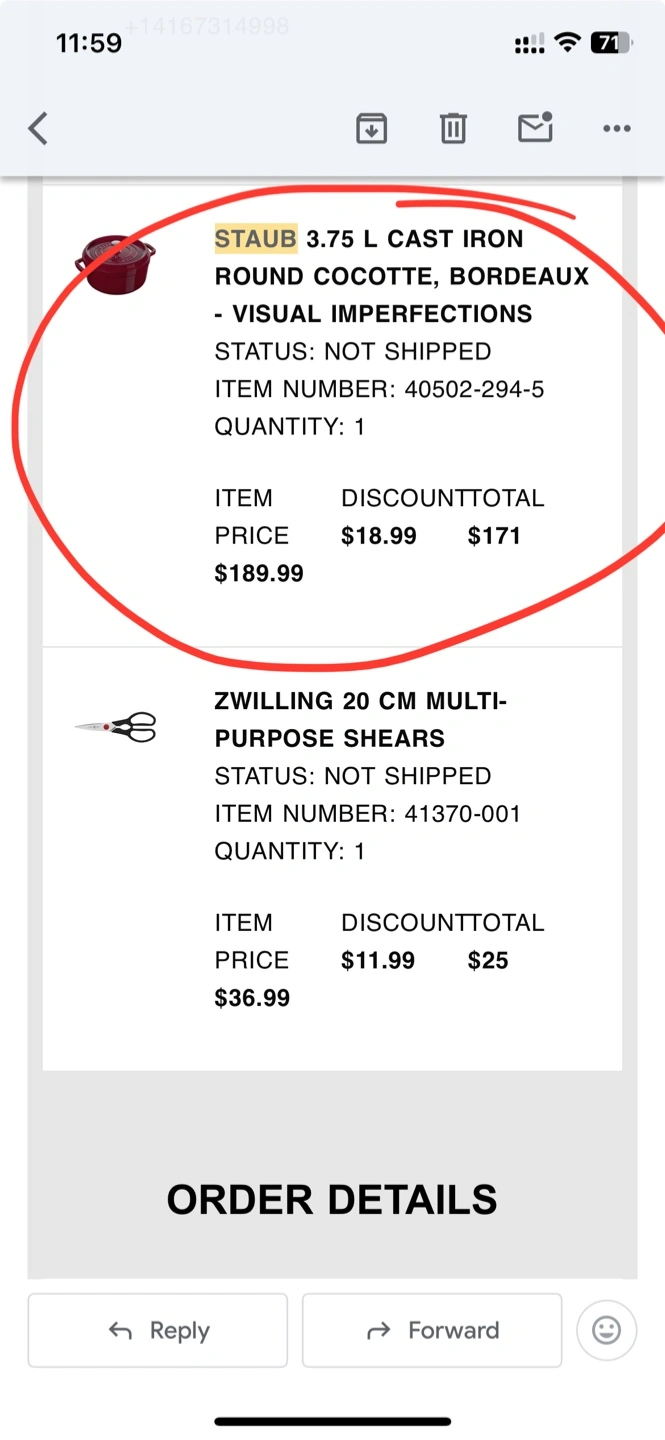The width and height of the screenshot is (665, 1440).
Task: Tap the back arrow icon
Action: coord(38,129)
